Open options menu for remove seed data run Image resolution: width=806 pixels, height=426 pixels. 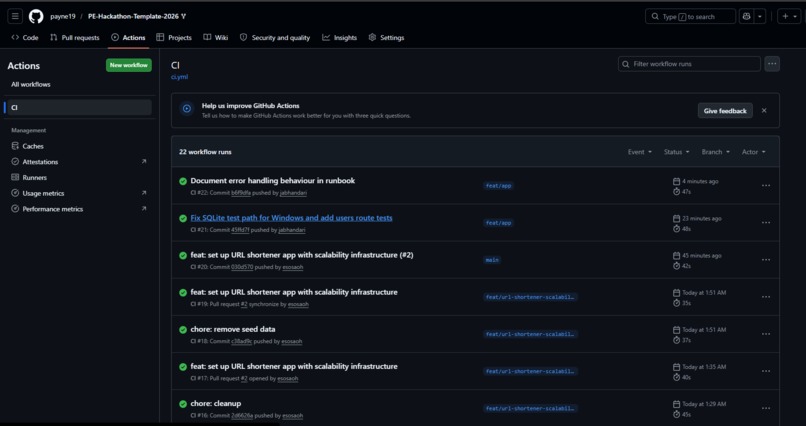766,334
